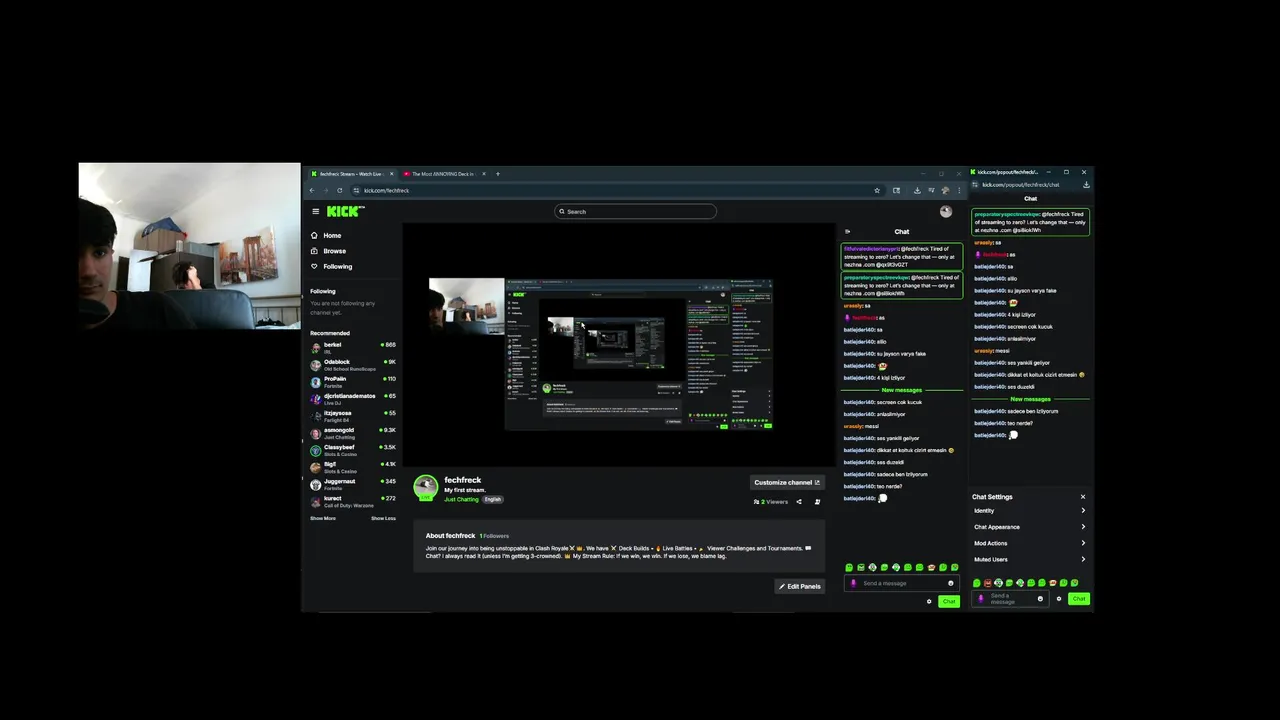
Task: Click the live stream video player
Action: point(619,345)
